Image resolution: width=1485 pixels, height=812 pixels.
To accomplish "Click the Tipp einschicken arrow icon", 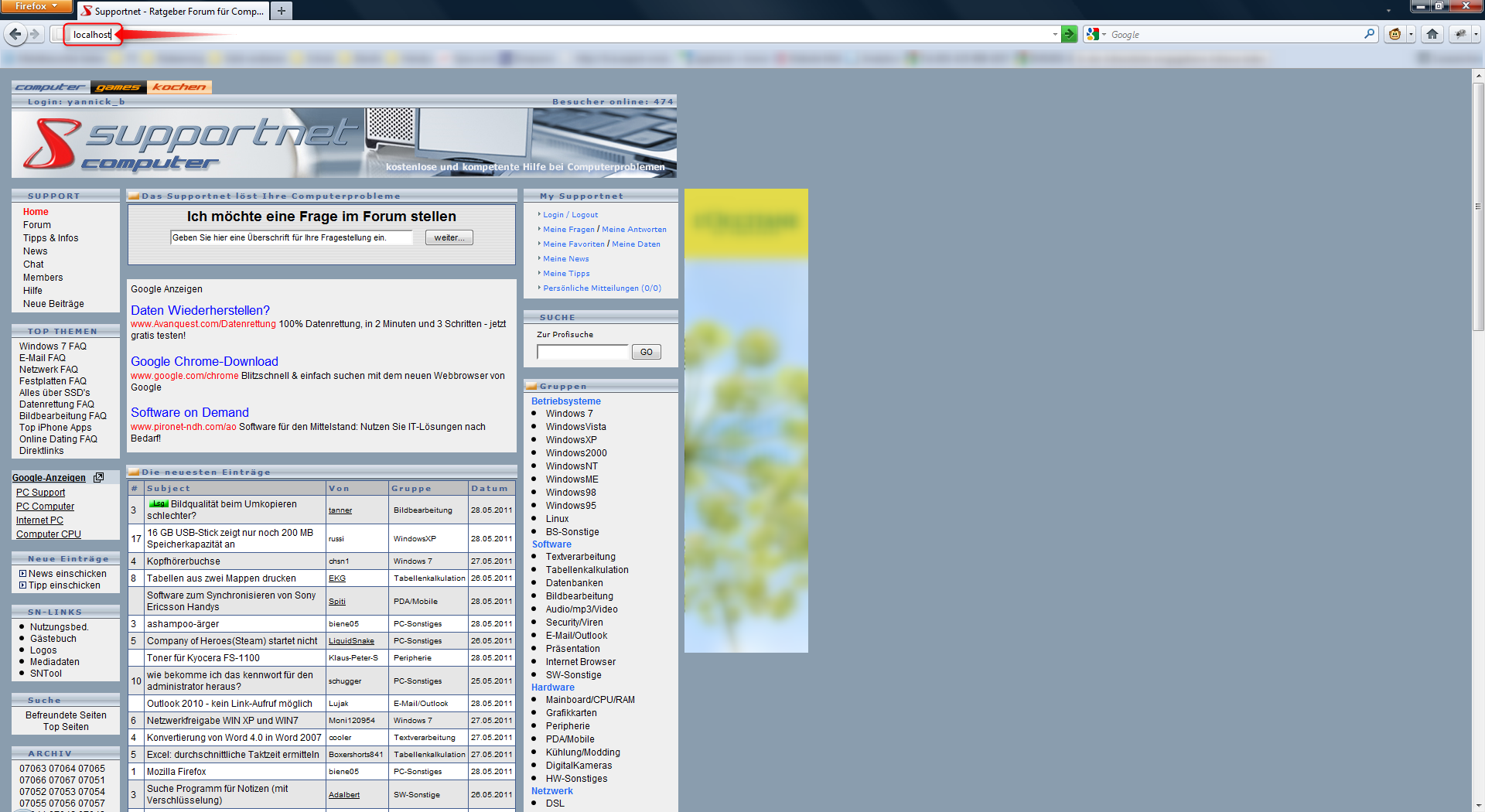I will tap(23, 585).
